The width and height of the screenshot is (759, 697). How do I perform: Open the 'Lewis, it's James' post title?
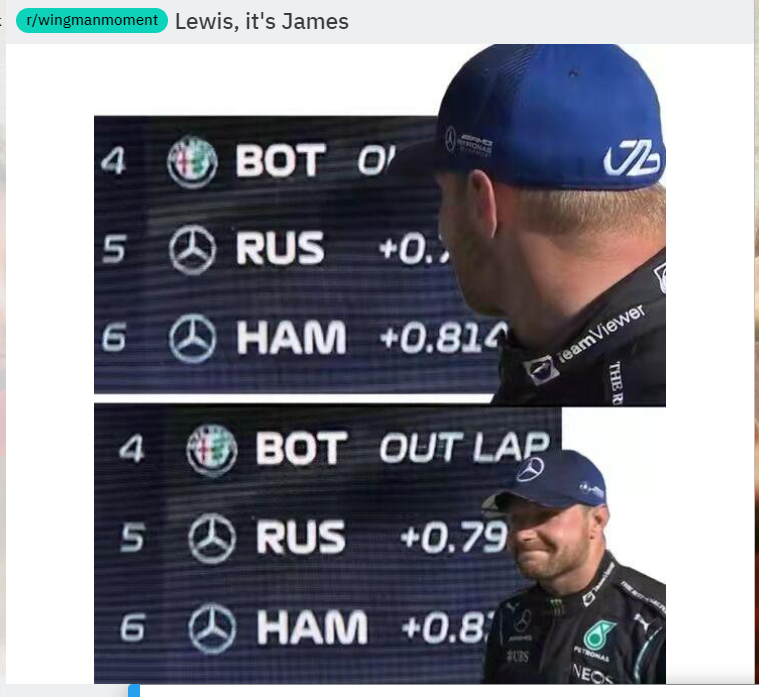[261, 22]
